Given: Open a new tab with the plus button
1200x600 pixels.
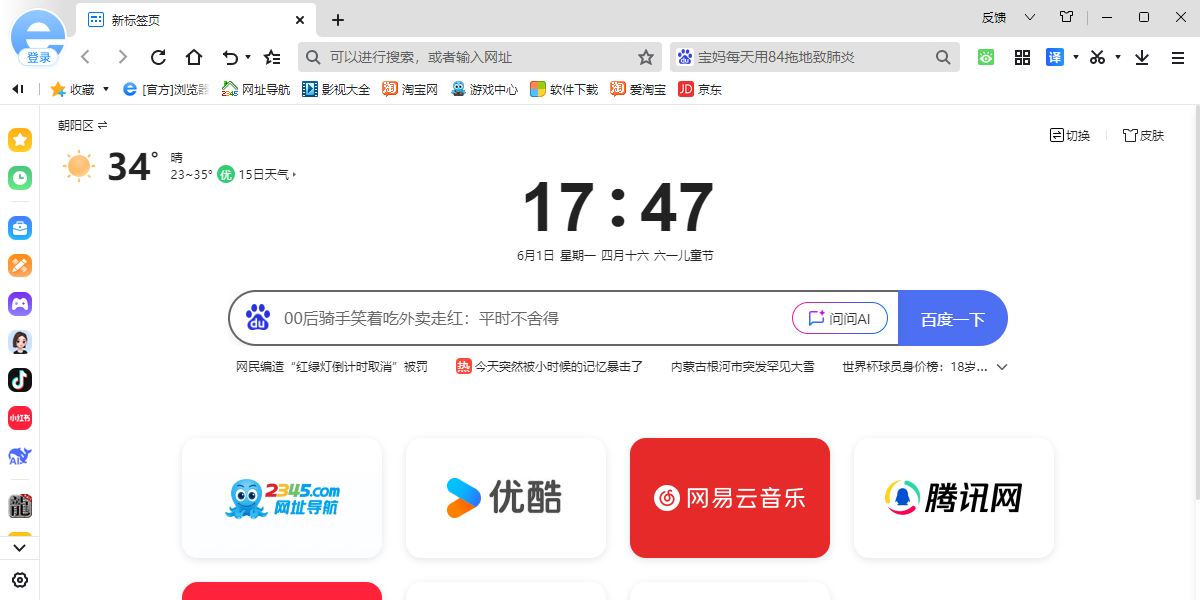Looking at the screenshot, I should [338, 20].
